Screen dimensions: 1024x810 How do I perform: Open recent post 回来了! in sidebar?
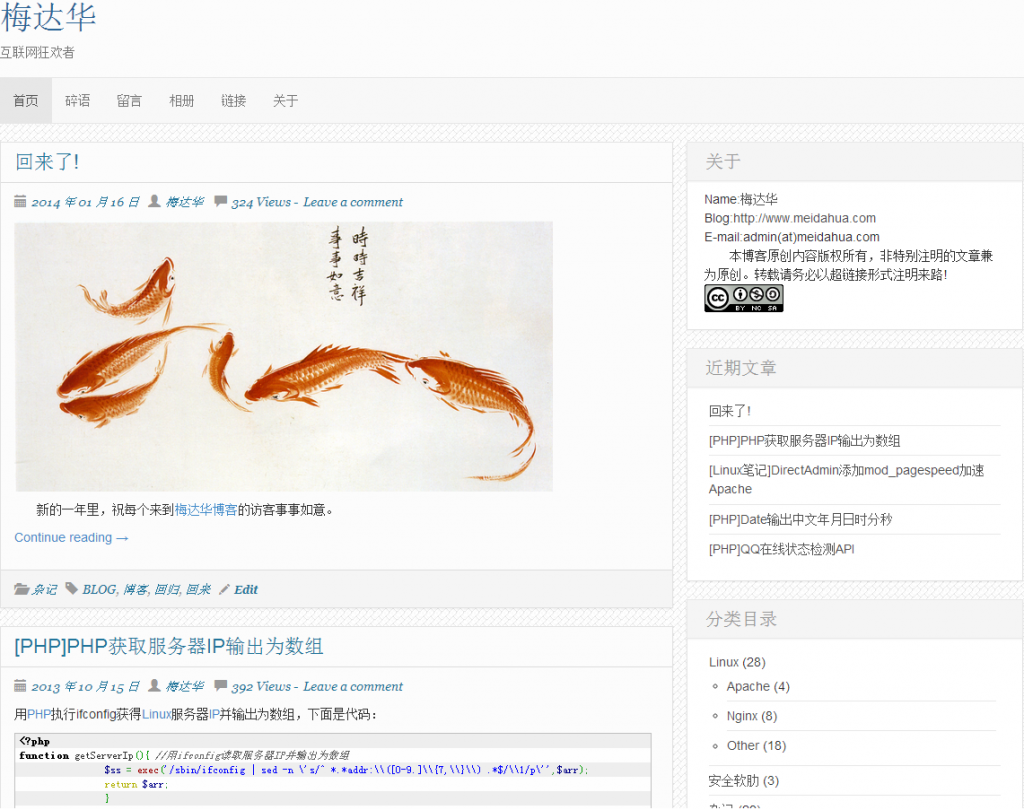[x=729, y=411]
